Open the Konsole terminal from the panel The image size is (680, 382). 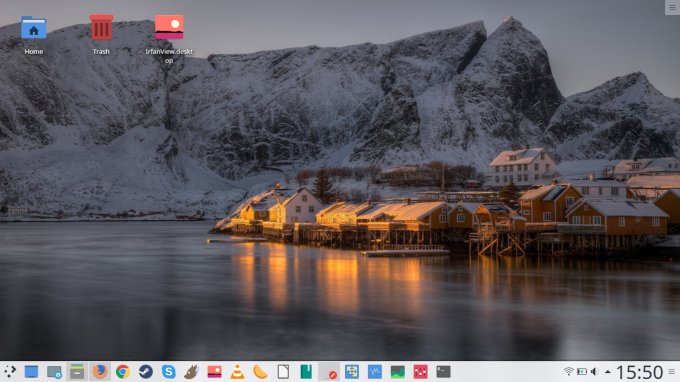click(443, 372)
